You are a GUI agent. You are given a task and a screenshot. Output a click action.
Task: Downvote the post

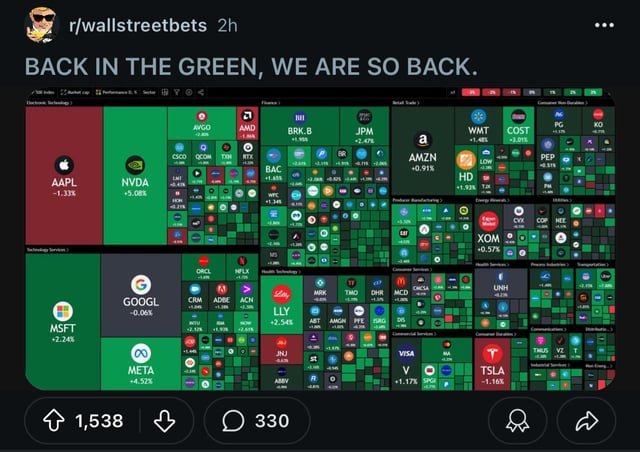click(x=164, y=421)
